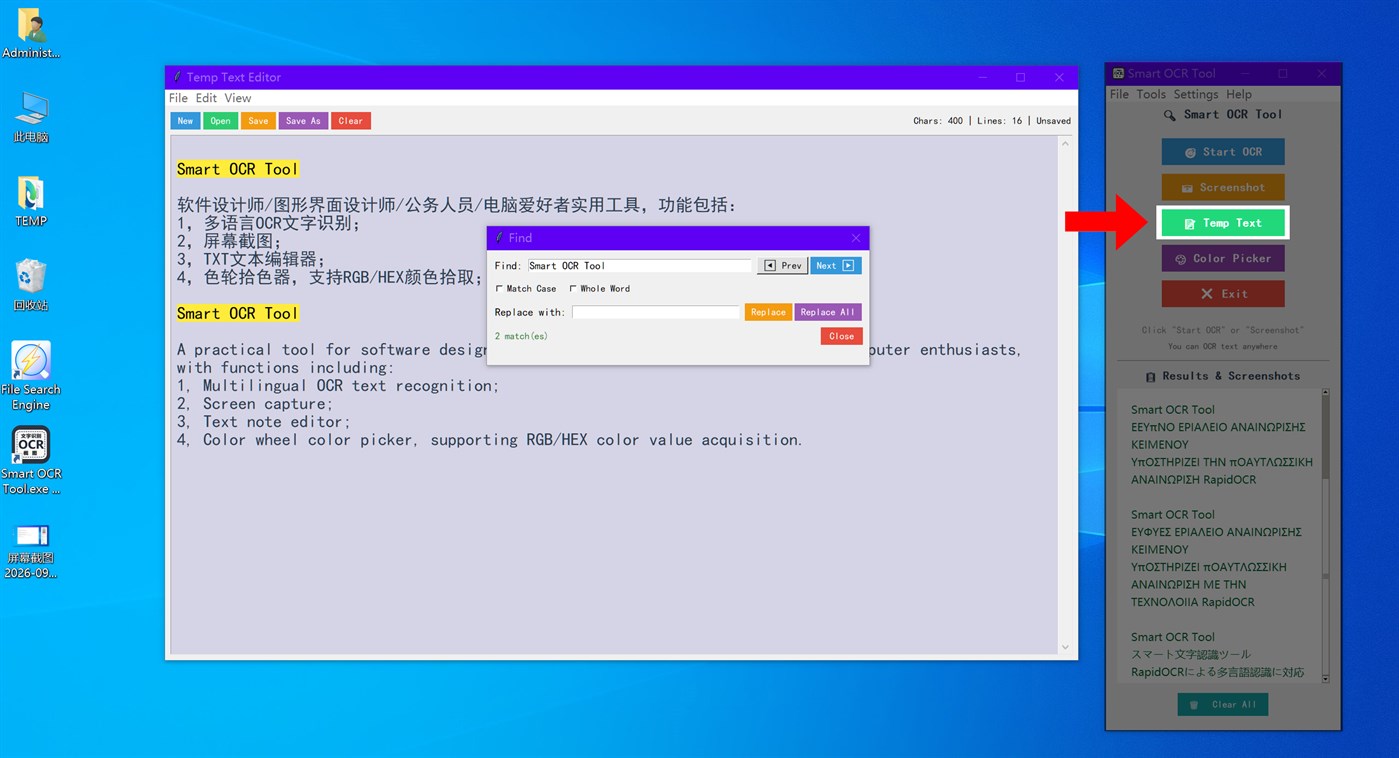1399x758 pixels.
Task: Select the 屏幕截图 screenshot file on desktop
Action: (x=31, y=551)
